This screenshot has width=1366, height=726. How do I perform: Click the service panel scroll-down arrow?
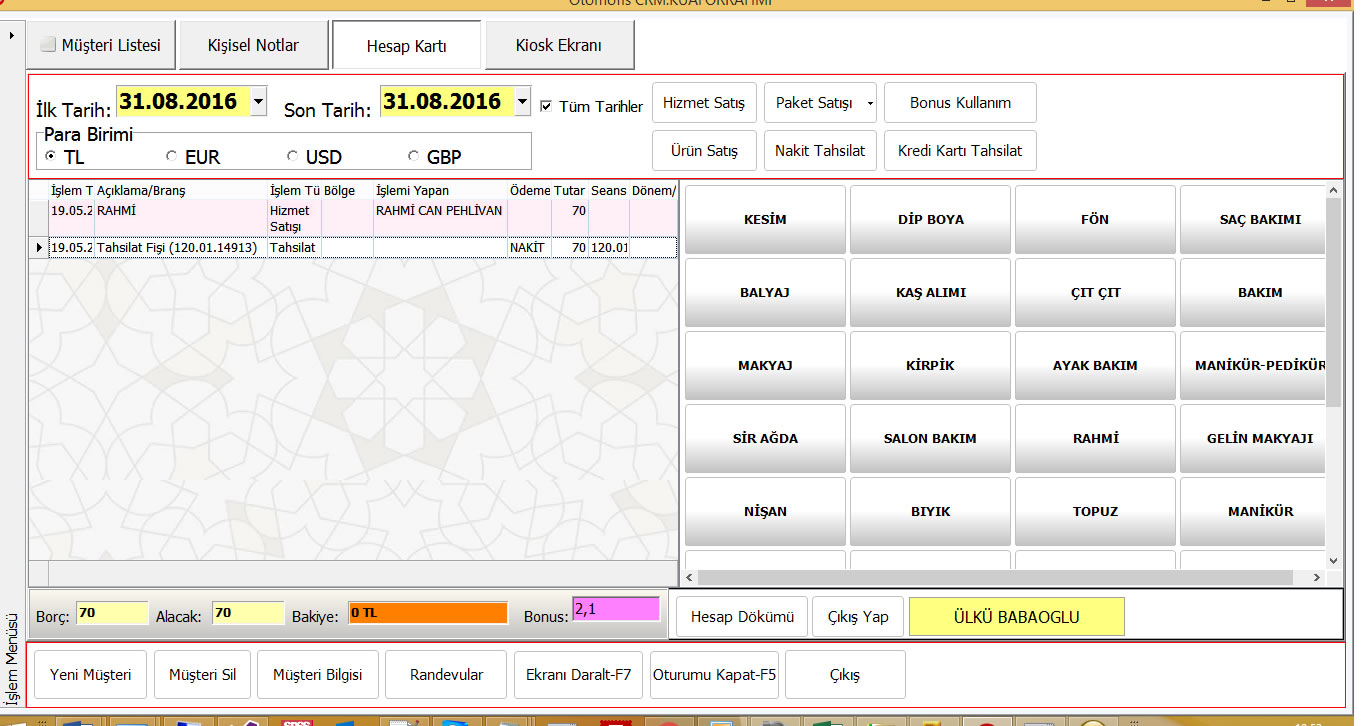(1334, 561)
